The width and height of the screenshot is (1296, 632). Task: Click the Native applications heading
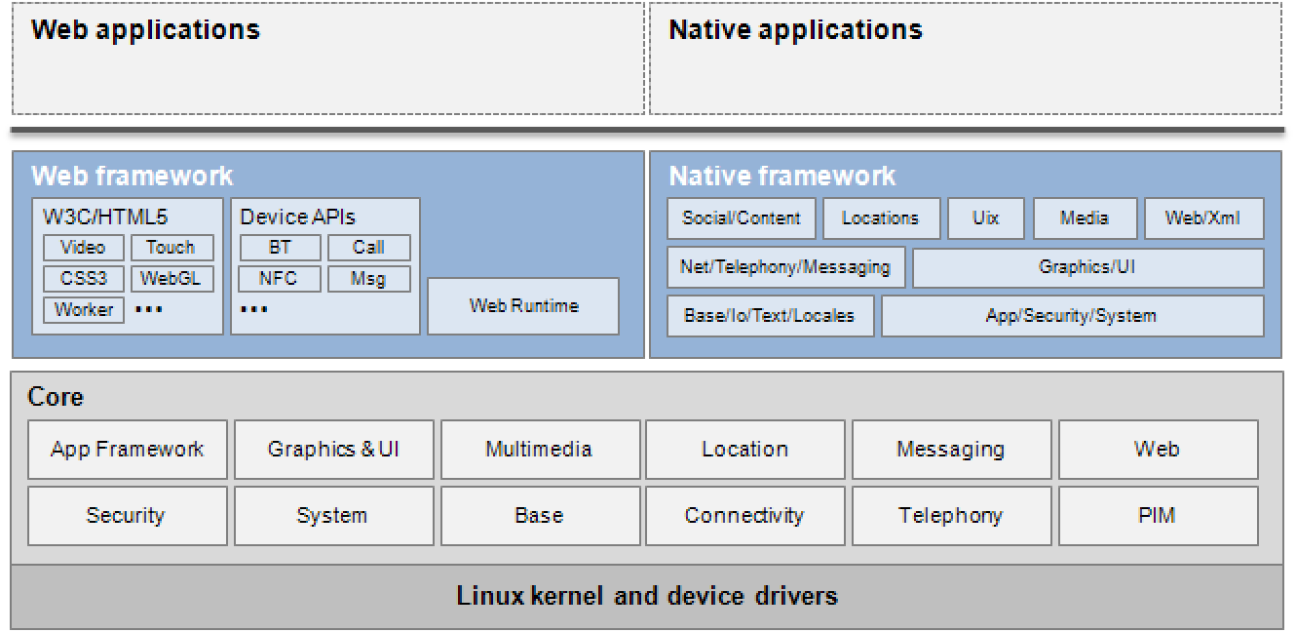(x=795, y=30)
